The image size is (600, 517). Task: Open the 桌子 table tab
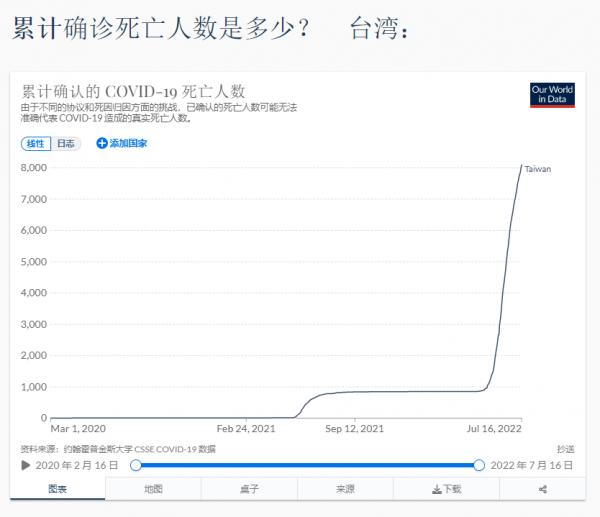coord(249,489)
